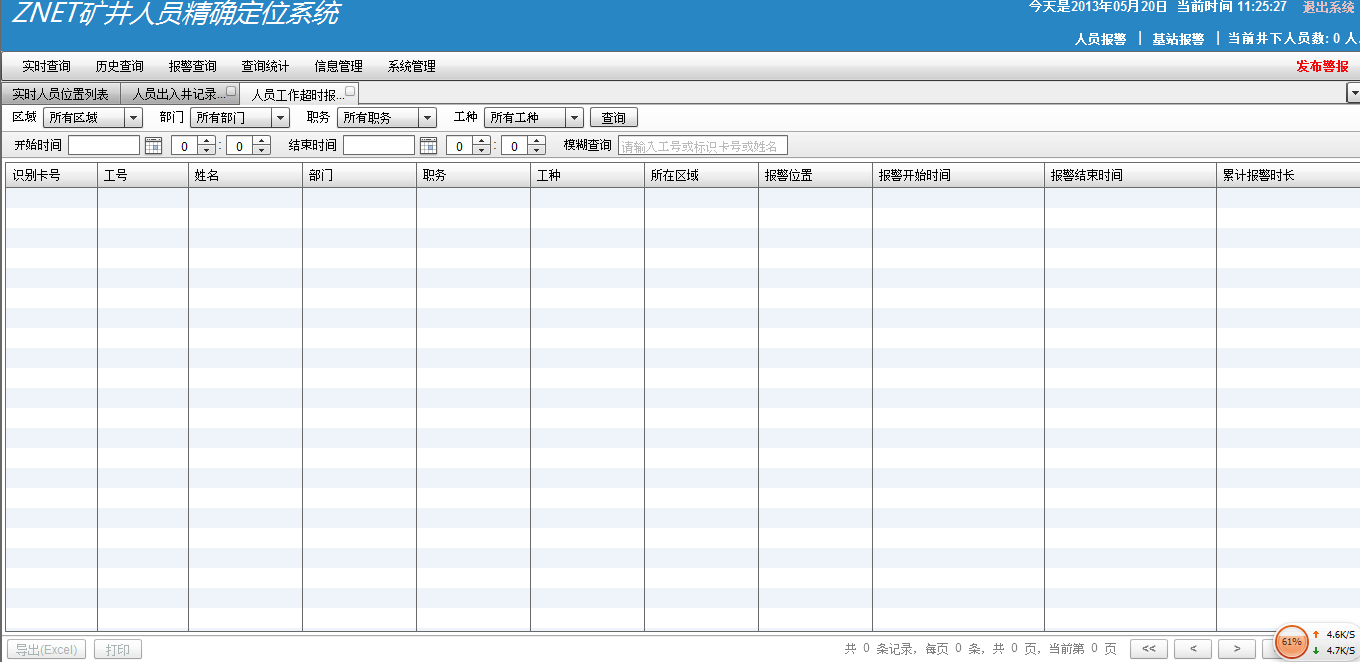Expand the 工种 dropdown showing 所有工种
This screenshot has height=662, width=1360.
click(574, 118)
